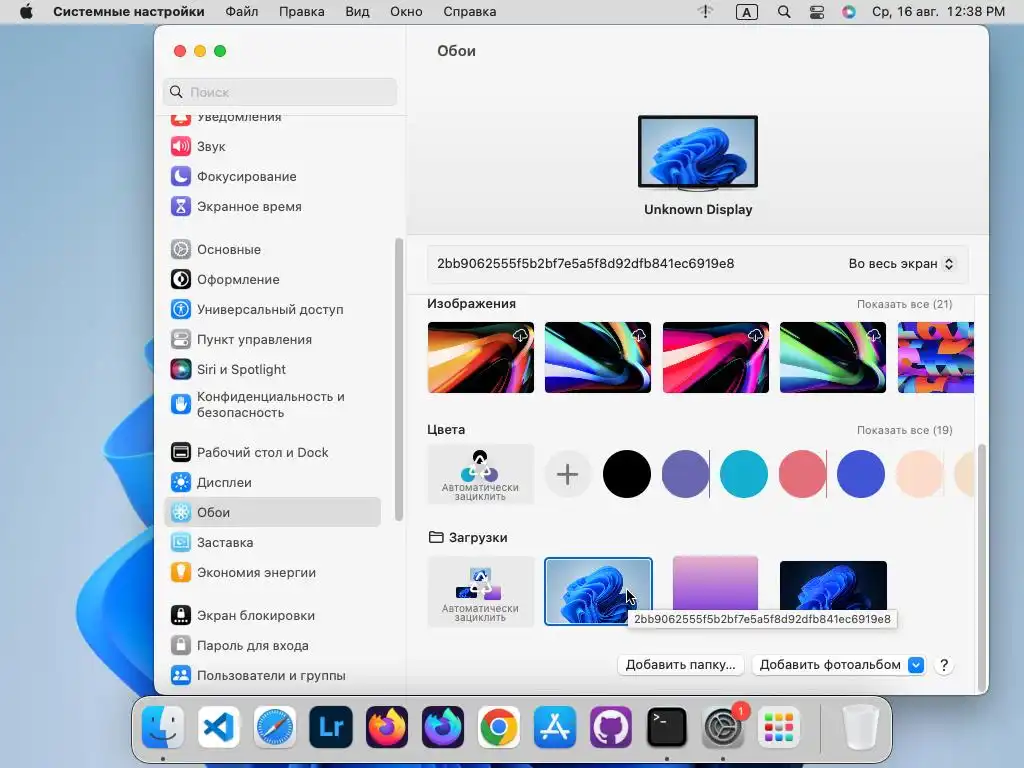Launch Safari from the Dock
Image resolution: width=1024 pixels, height=768 pixels.
[275, 727]
